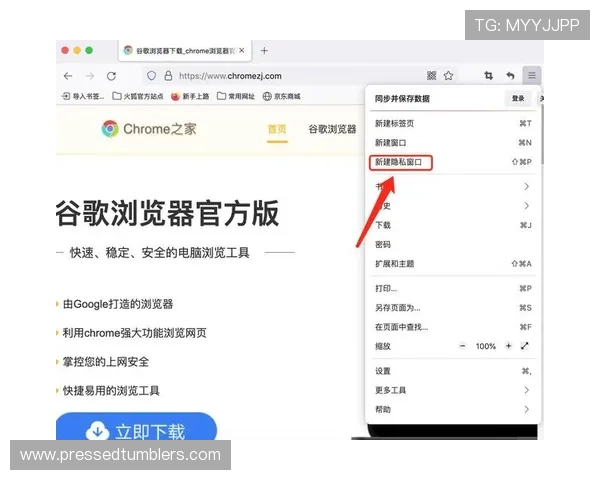600x480 pixels.
Task: Choose 设置 from the menu
Action: coord(383,371)
